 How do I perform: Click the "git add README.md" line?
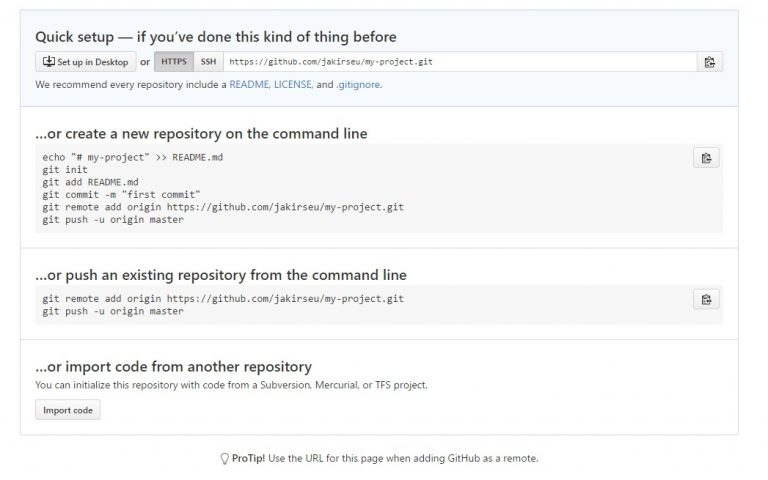tap(90, 182)
